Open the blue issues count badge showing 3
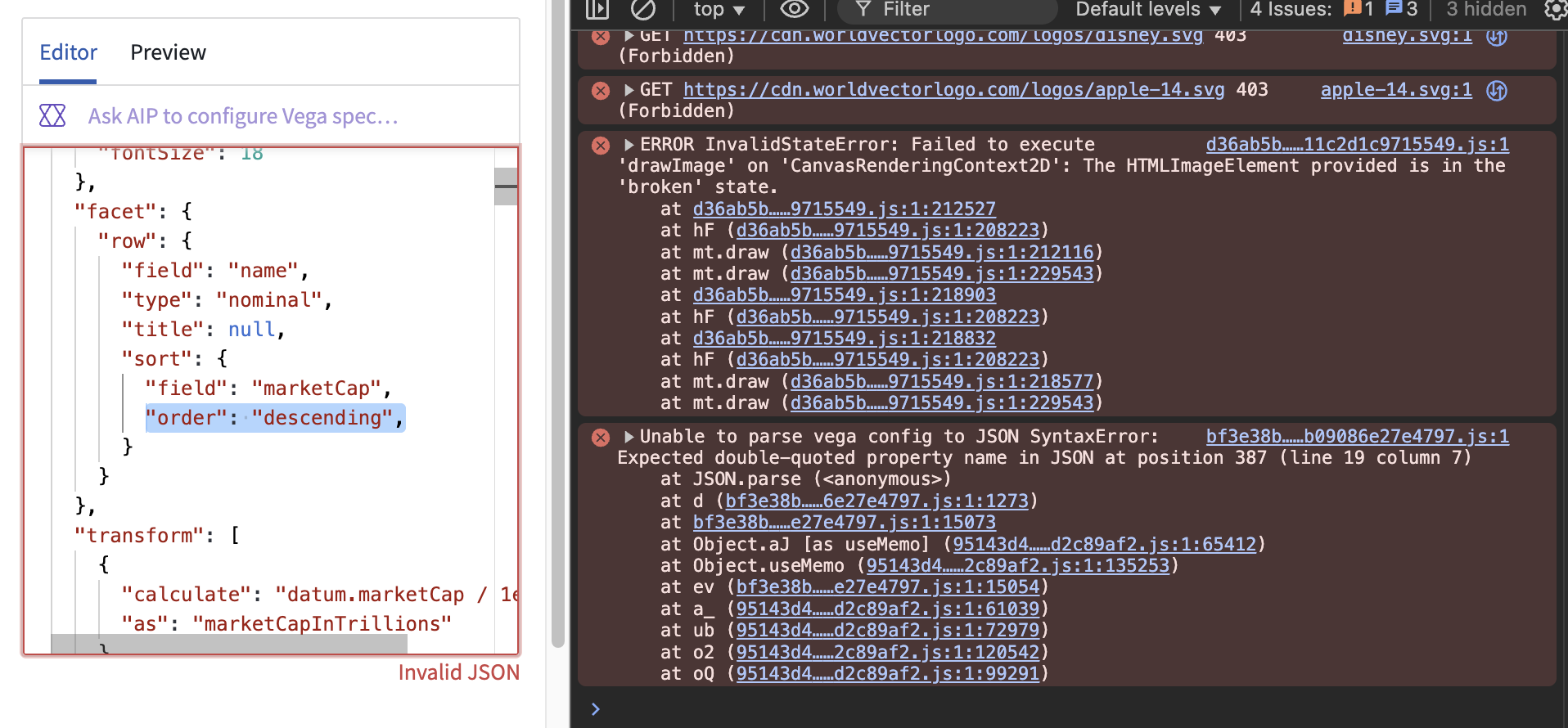This screenshot has height=728, width=1568. [1402, 9]
